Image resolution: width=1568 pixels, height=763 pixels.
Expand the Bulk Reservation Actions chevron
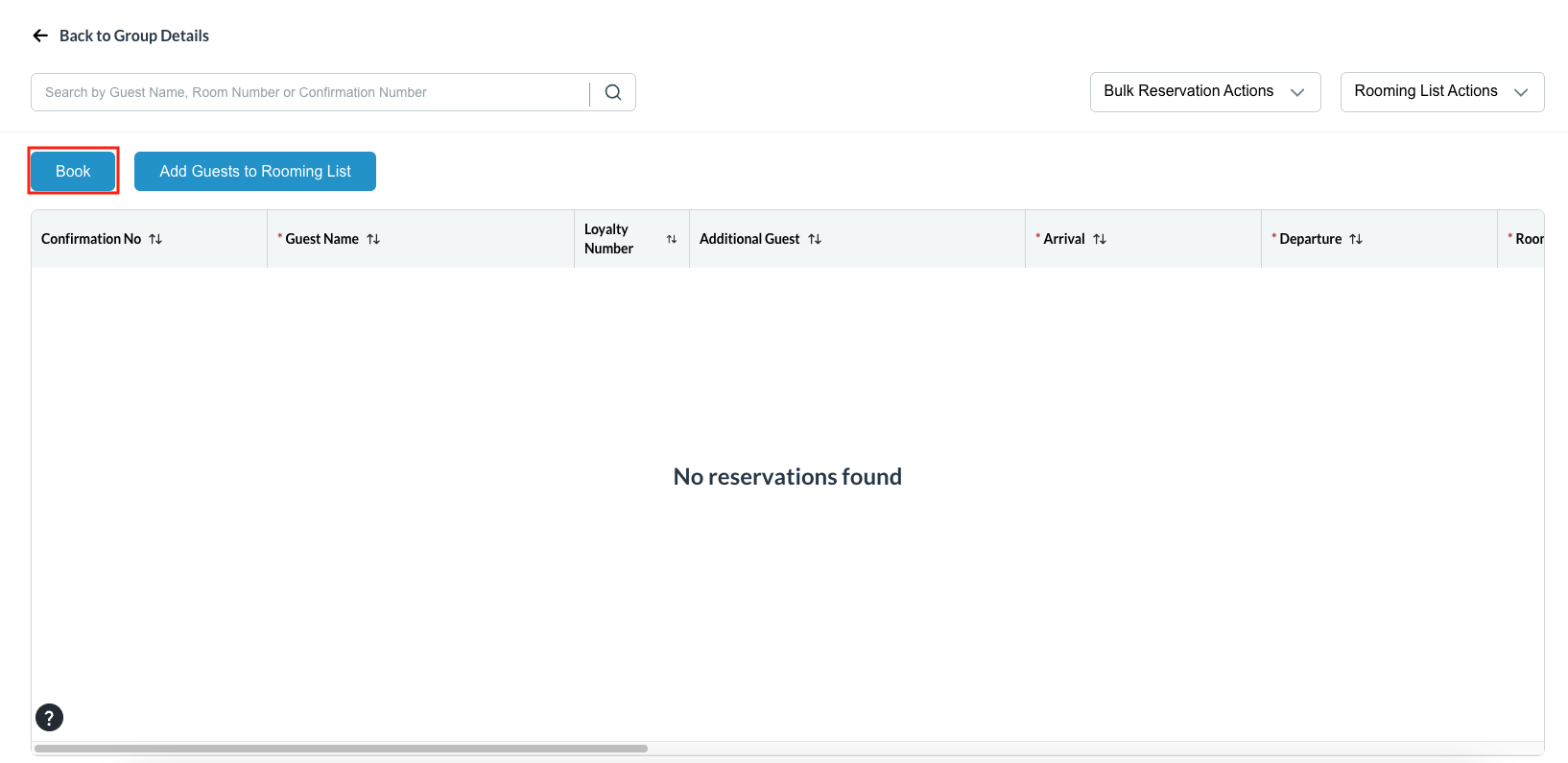coord(1297,92)
